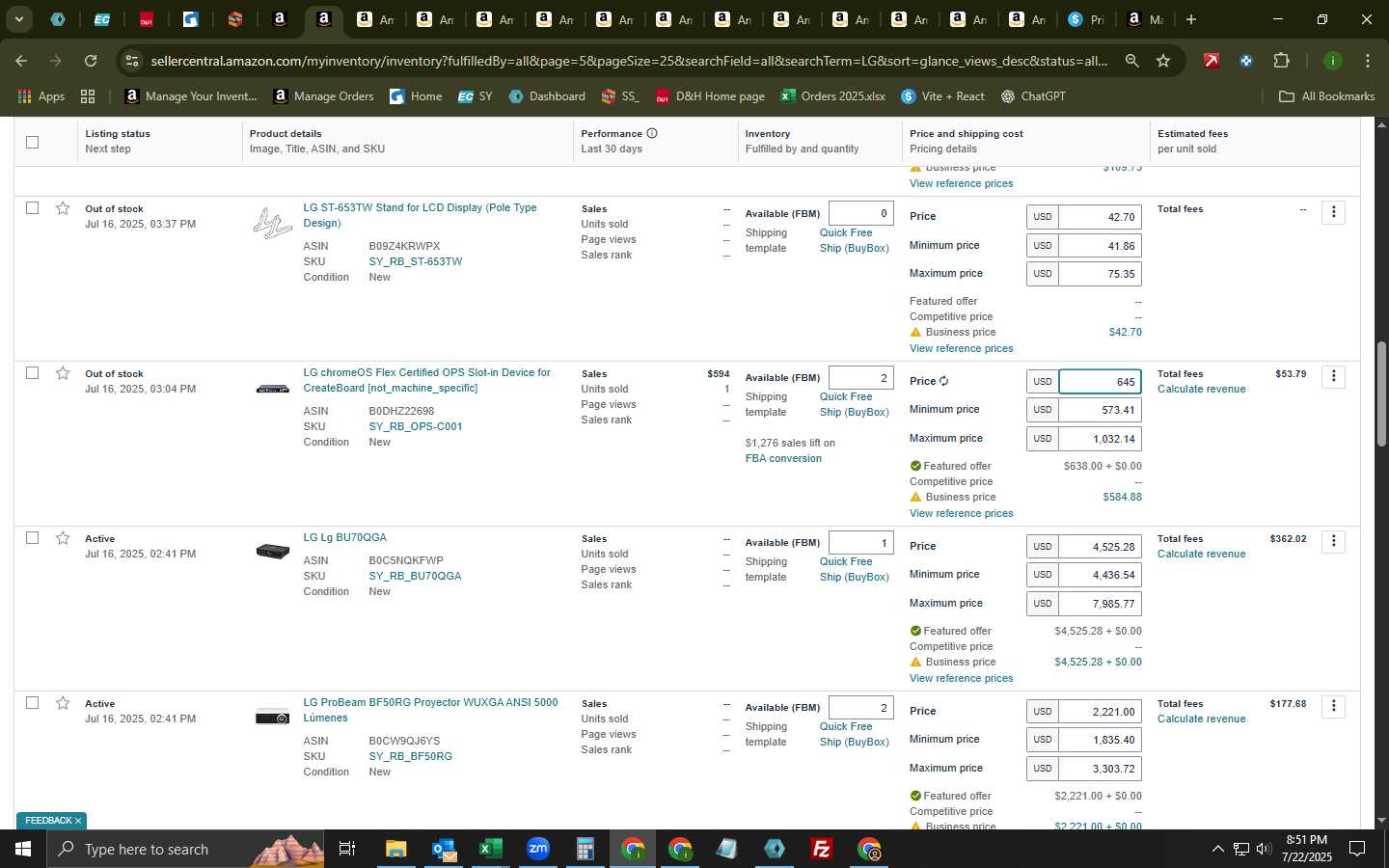
Task: Edit the 645 price field
Action: pos(1100,382)
